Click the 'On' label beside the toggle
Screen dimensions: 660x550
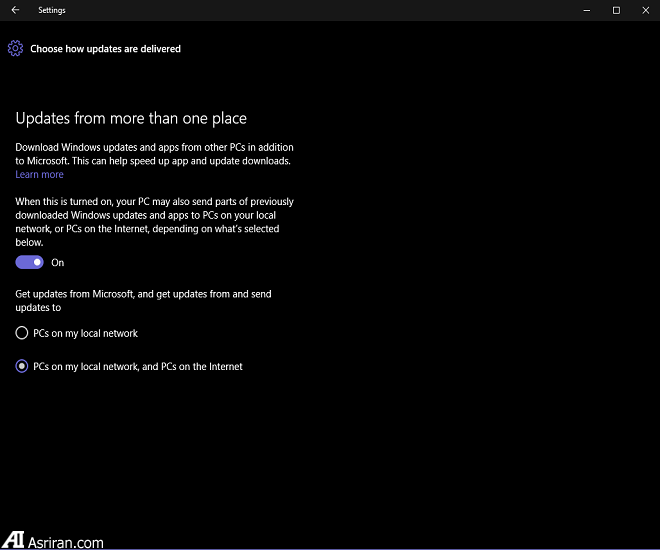tap(58, 263)
